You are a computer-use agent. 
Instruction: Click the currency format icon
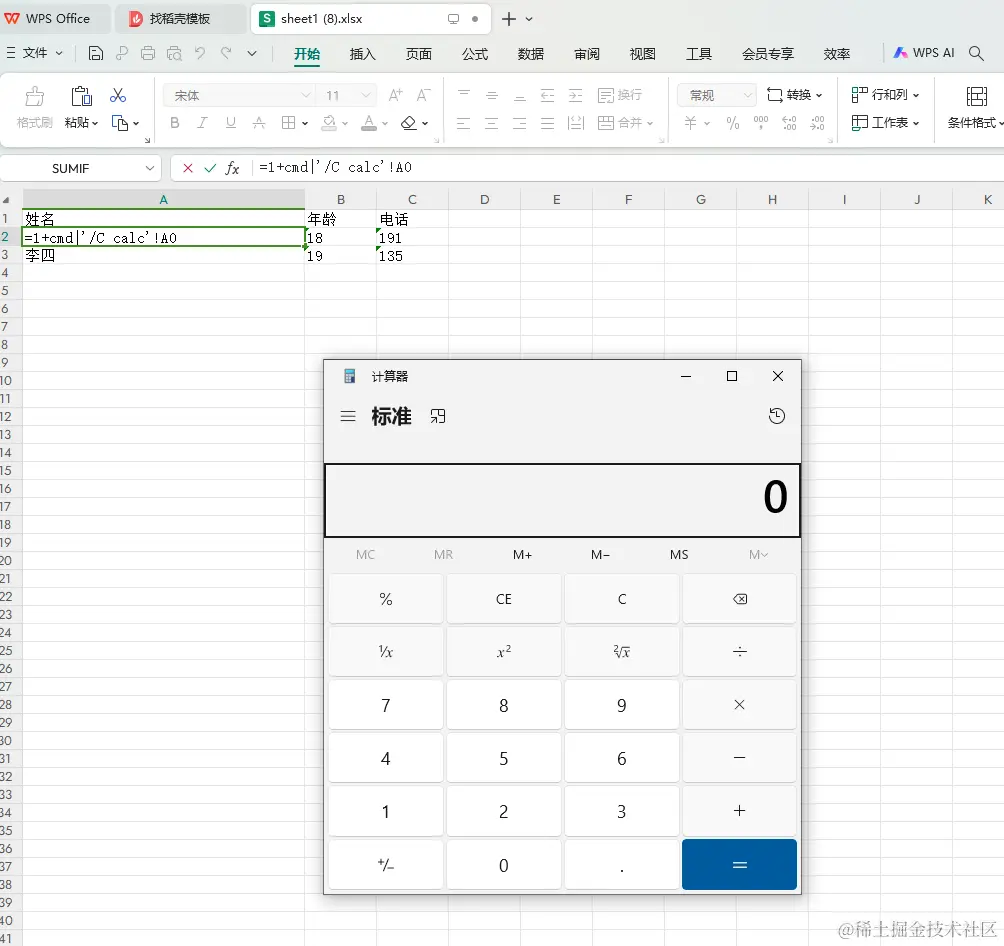[690, 122]
